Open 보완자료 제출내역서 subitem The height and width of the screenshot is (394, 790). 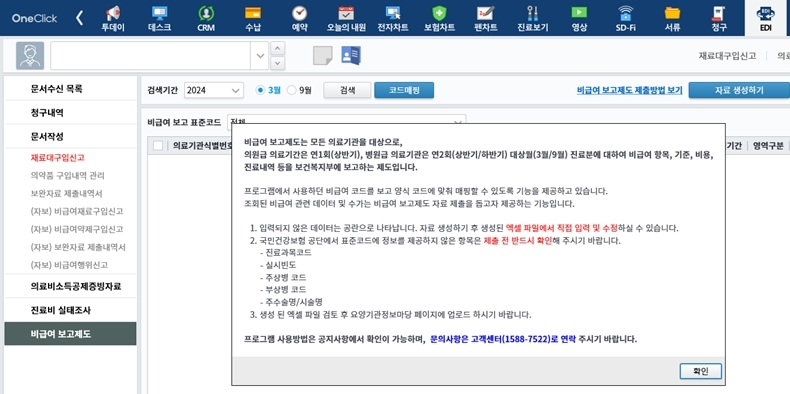67,193
